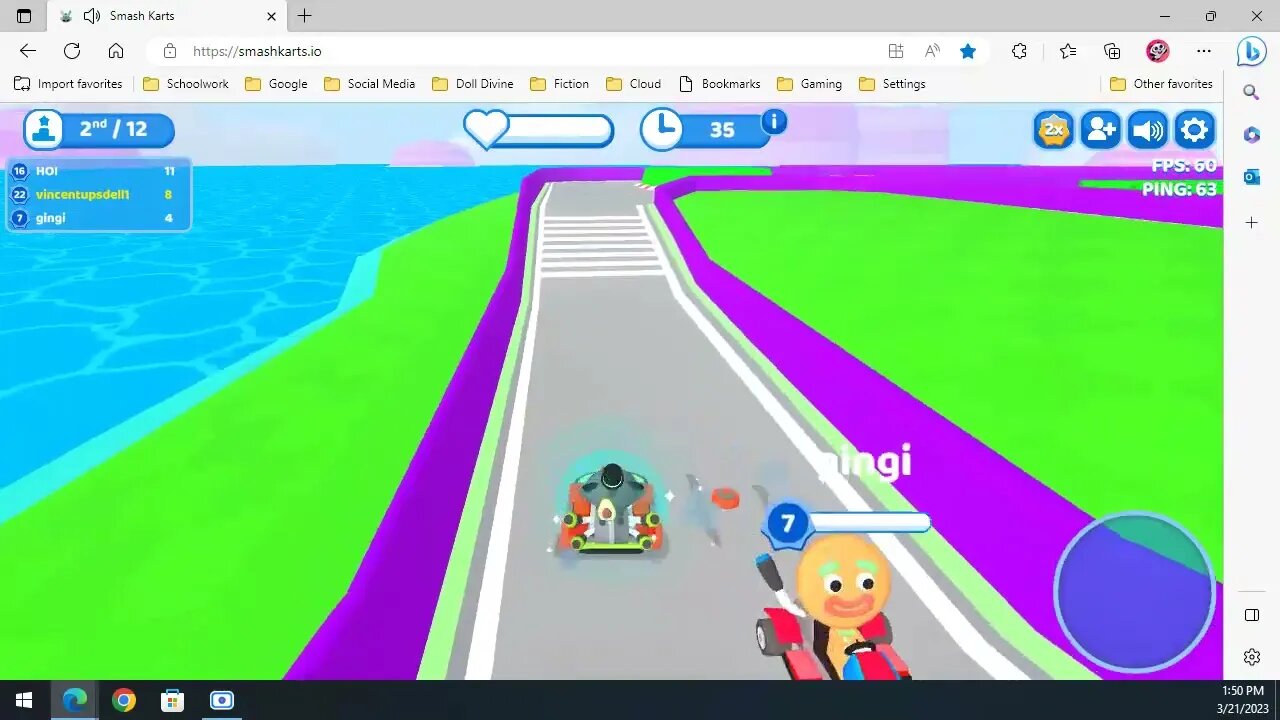Click the heart health icon

487,129
